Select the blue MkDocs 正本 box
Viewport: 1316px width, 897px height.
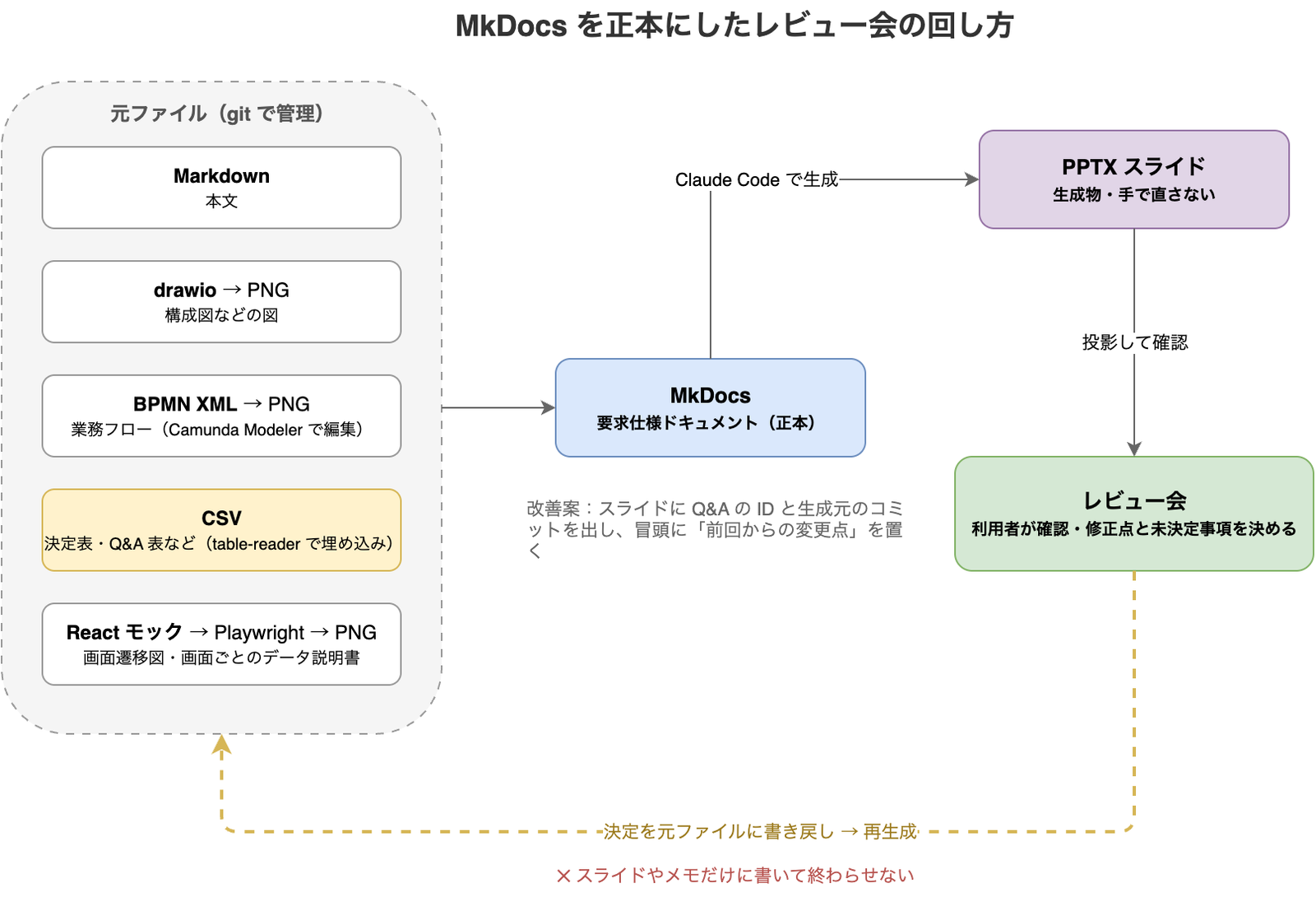click(711, 408)
